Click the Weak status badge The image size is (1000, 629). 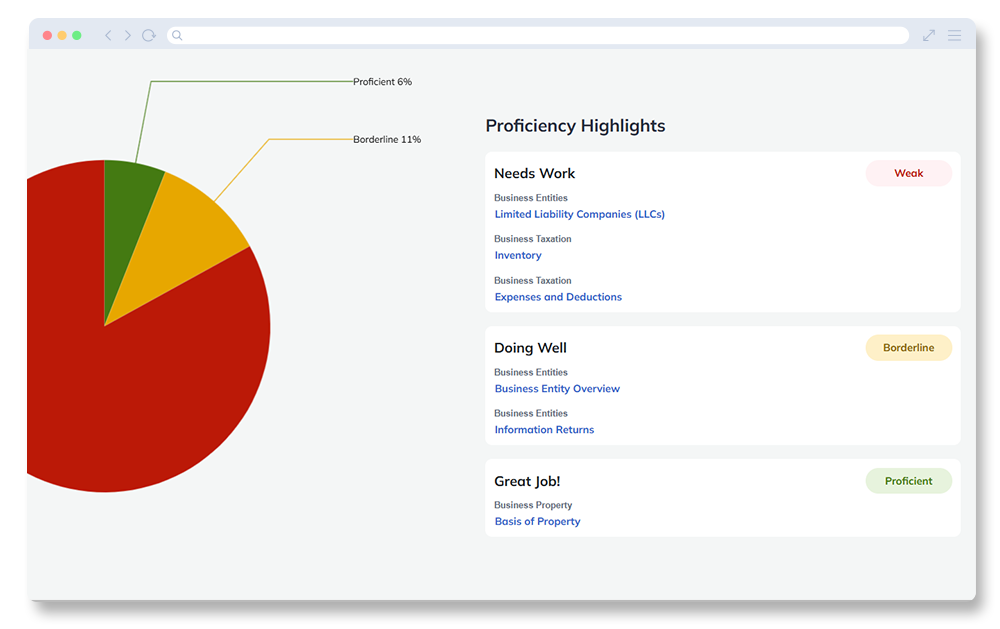point(908,173)
